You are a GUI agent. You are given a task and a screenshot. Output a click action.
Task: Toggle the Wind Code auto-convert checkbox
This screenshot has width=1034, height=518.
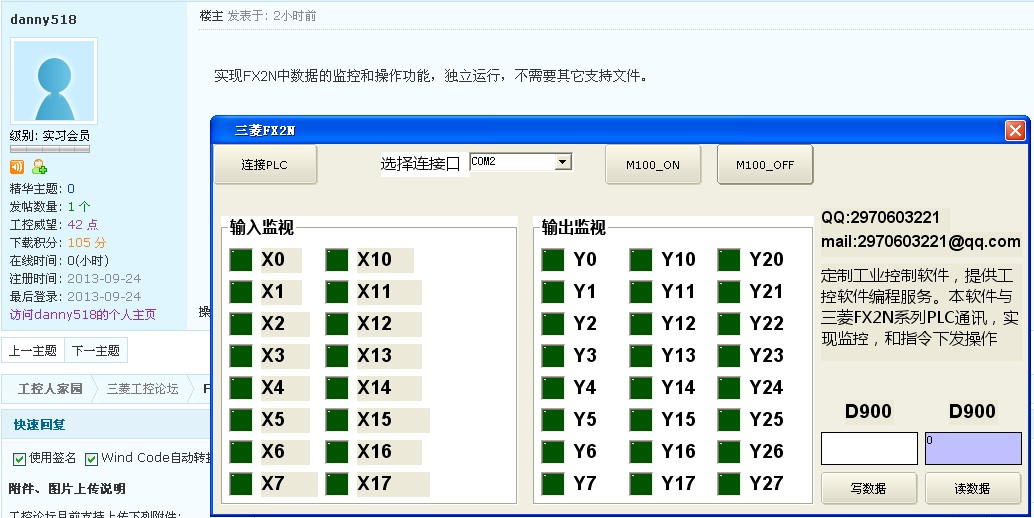pyautogui.click(x=91, y=458)
